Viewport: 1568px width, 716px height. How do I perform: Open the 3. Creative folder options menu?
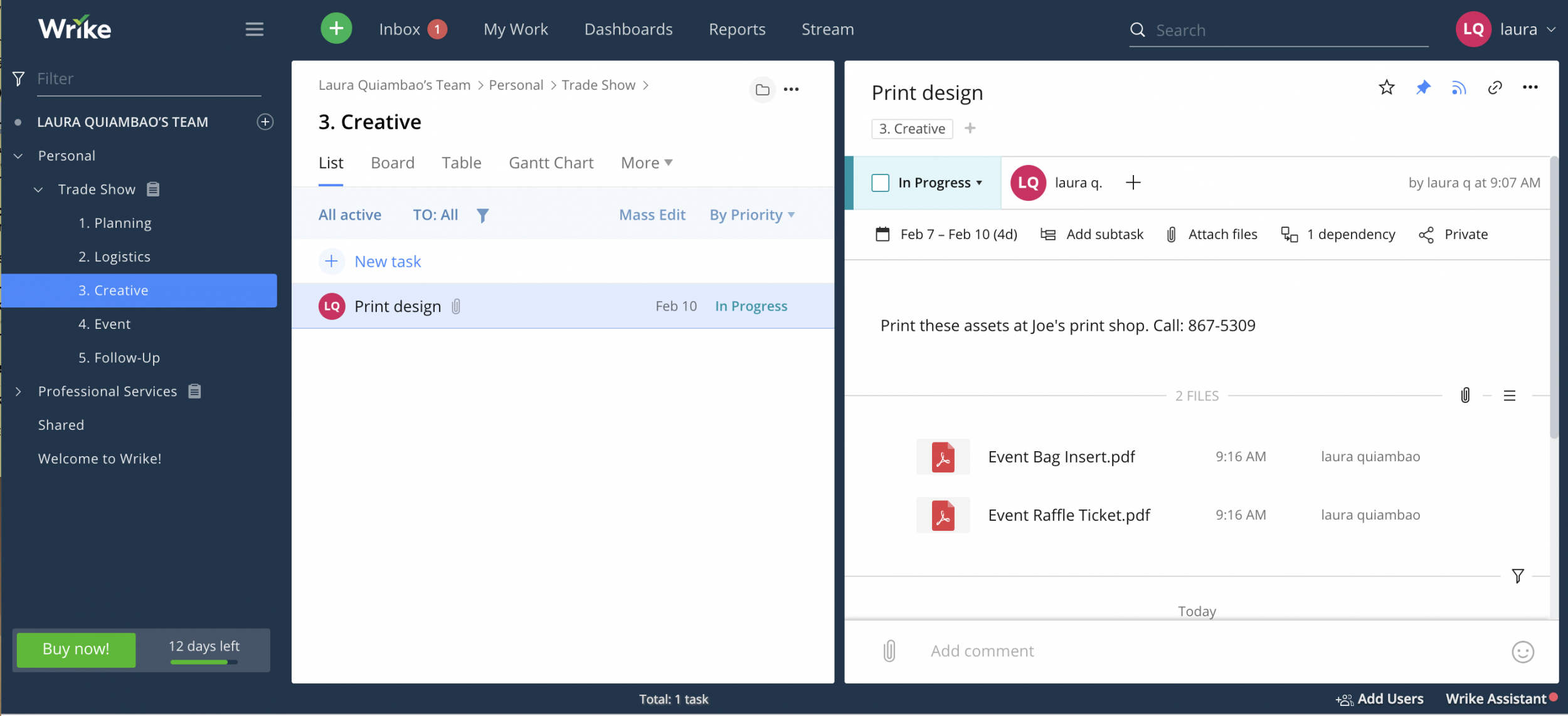click(792, 89)
